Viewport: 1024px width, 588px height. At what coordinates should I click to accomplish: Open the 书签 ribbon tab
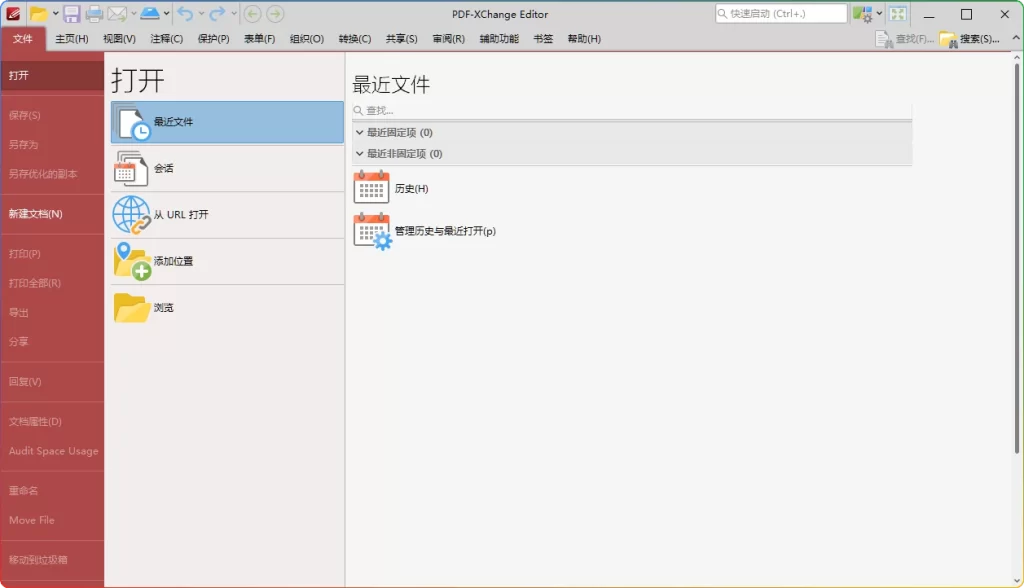[x=543, y=39]
